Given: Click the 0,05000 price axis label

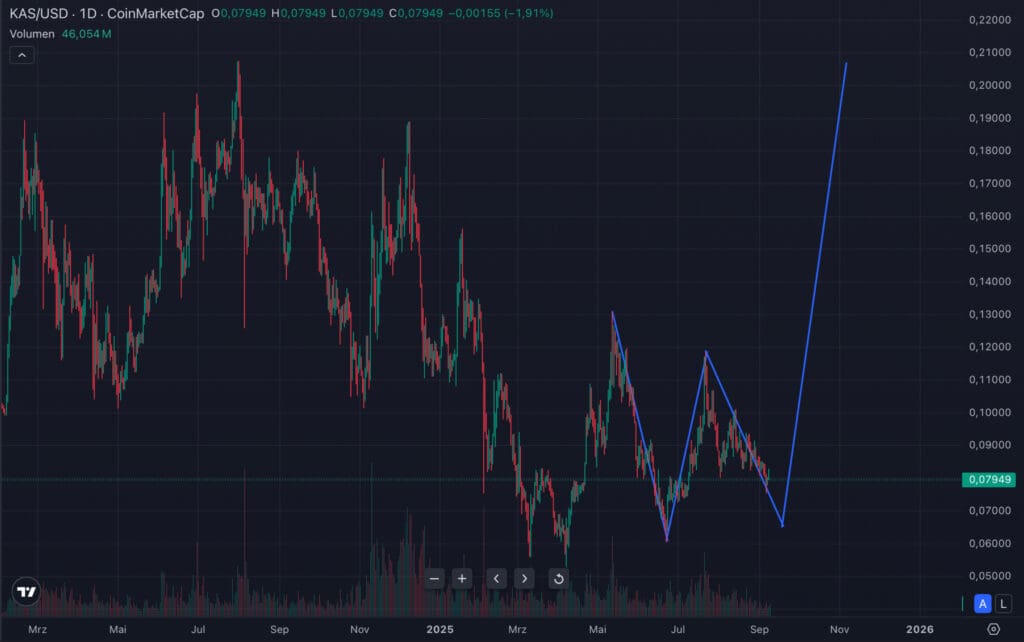Looking at the screenshot, I should (x=989, y=576).
